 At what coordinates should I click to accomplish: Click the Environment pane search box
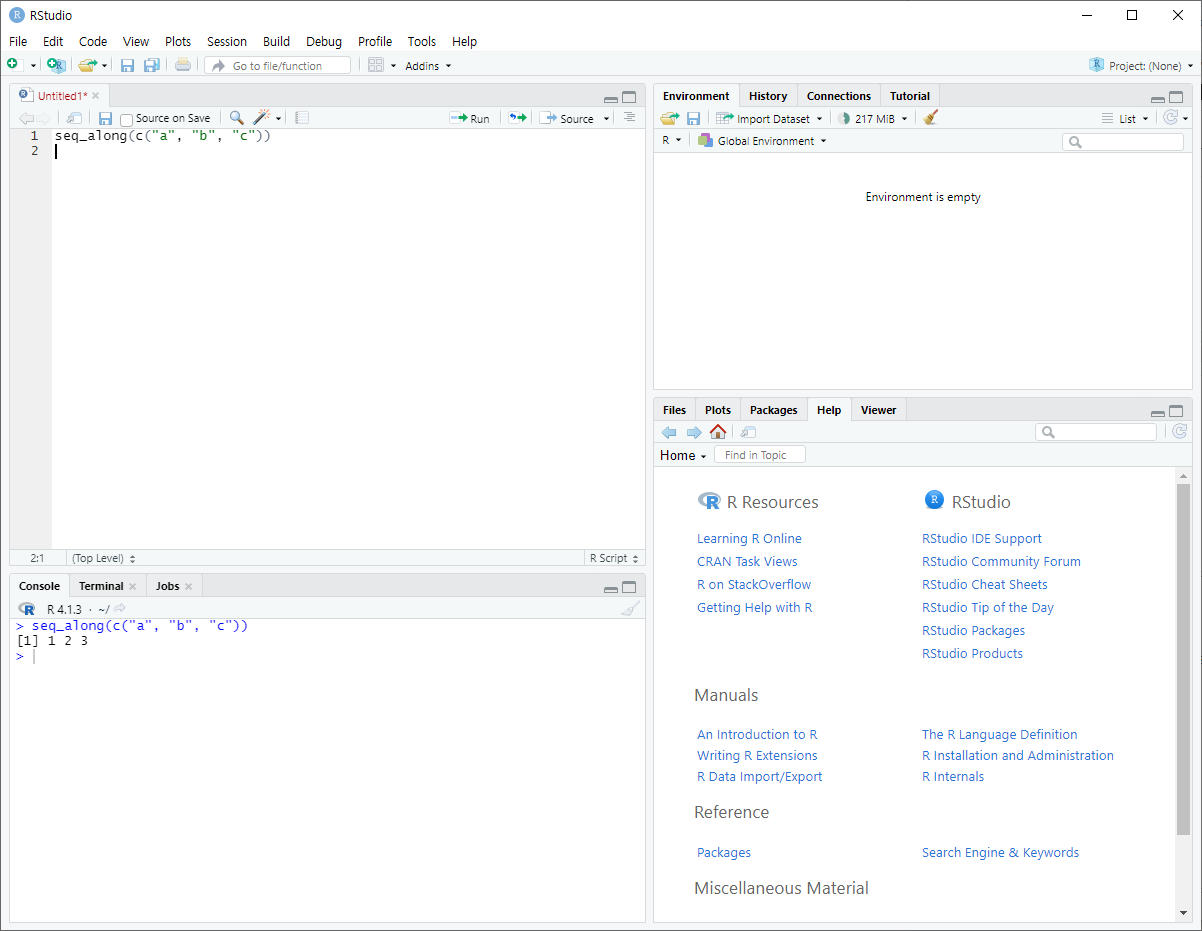coord(1123,142)
